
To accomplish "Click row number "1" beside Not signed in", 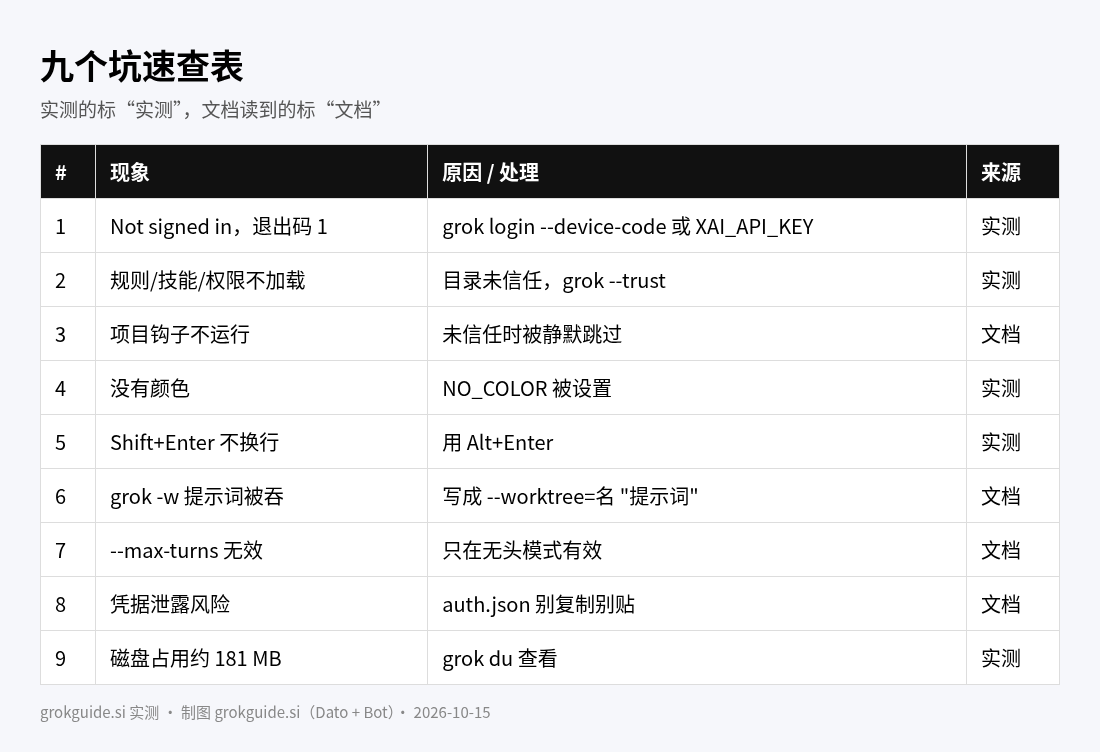I will [x=68, y=226].
